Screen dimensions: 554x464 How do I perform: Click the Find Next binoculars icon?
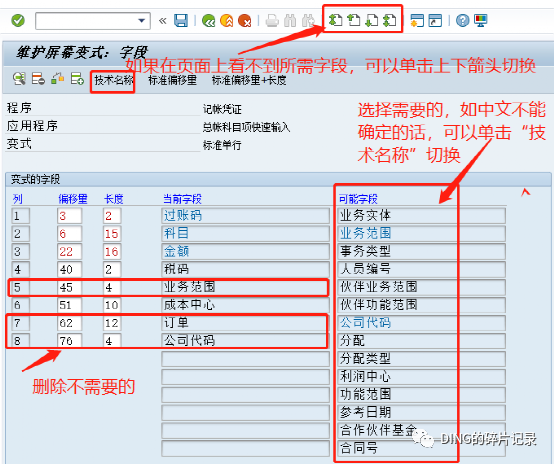(308, 20)
